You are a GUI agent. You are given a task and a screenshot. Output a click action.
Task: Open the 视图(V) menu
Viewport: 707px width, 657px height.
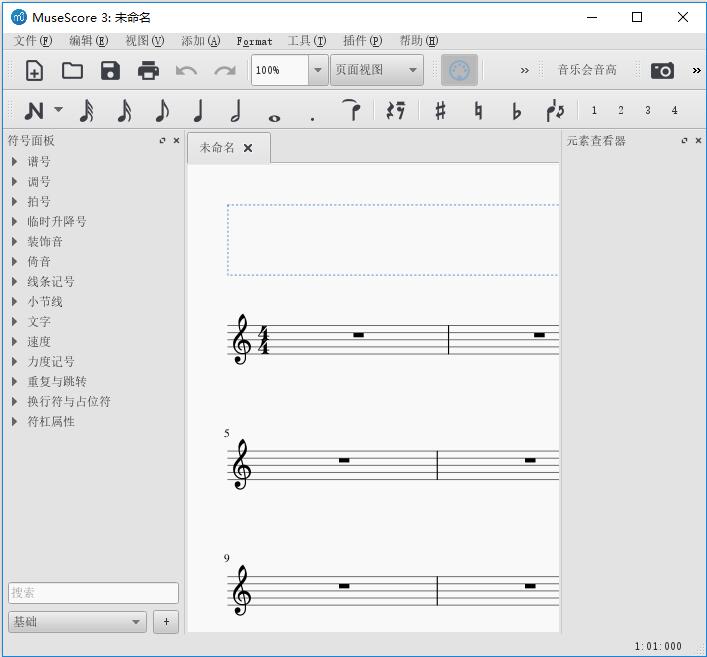tap(145, 41)
